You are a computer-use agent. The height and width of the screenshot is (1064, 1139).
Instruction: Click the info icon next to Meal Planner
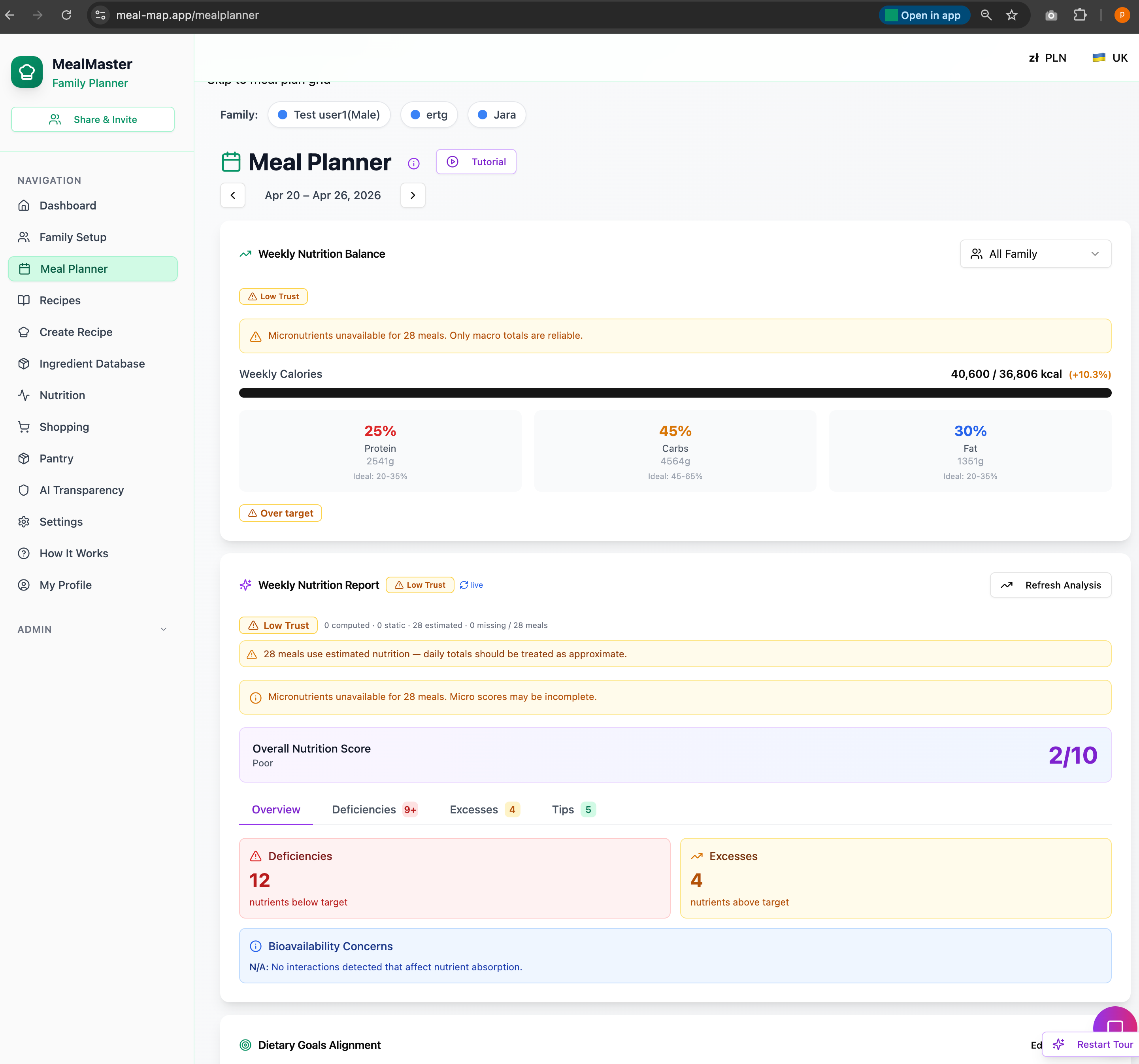pos(414,164)
